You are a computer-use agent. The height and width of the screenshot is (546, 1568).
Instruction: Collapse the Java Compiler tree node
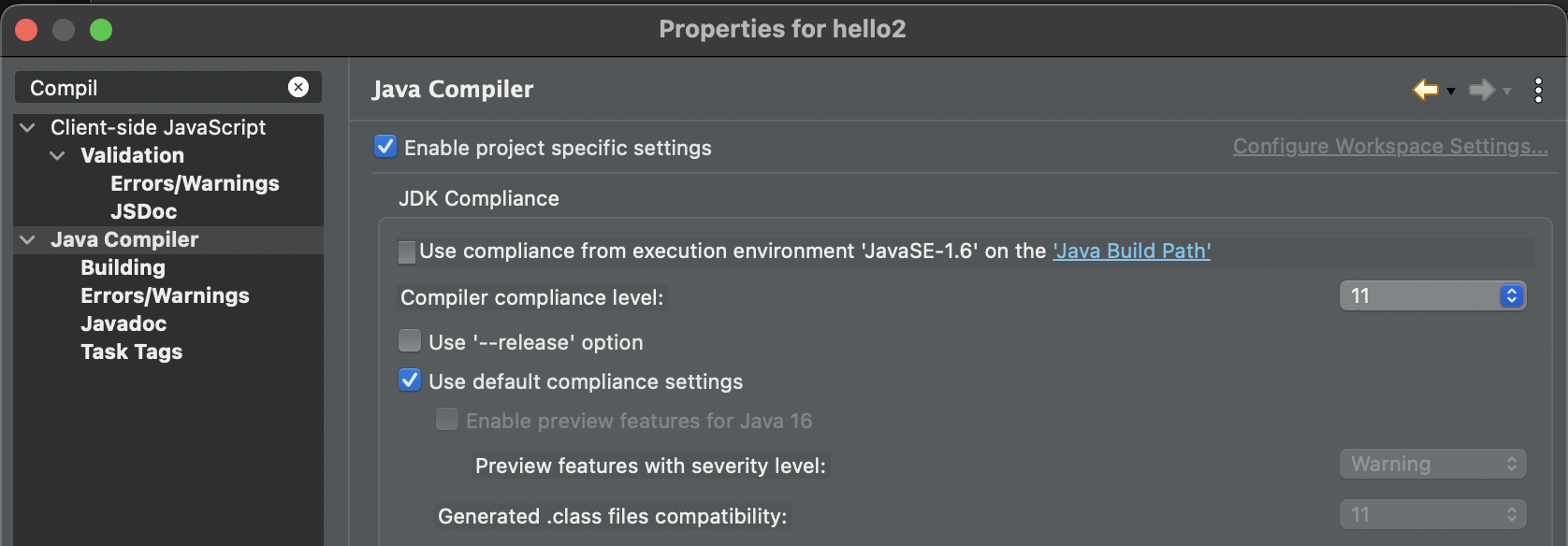tap(28, 239)
